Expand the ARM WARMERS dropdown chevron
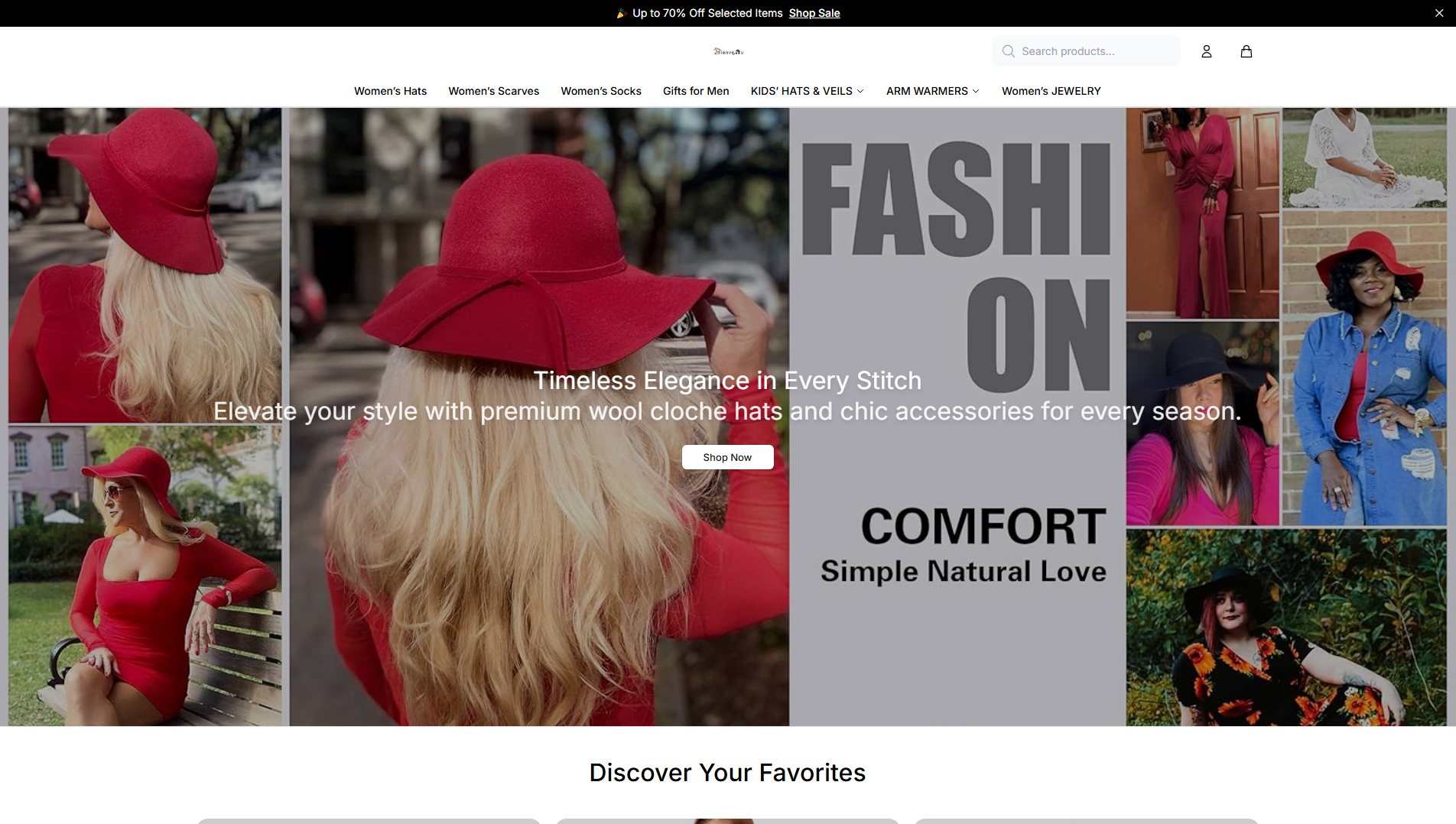The width and height of the screenshot is (1456, 824). 976,91
